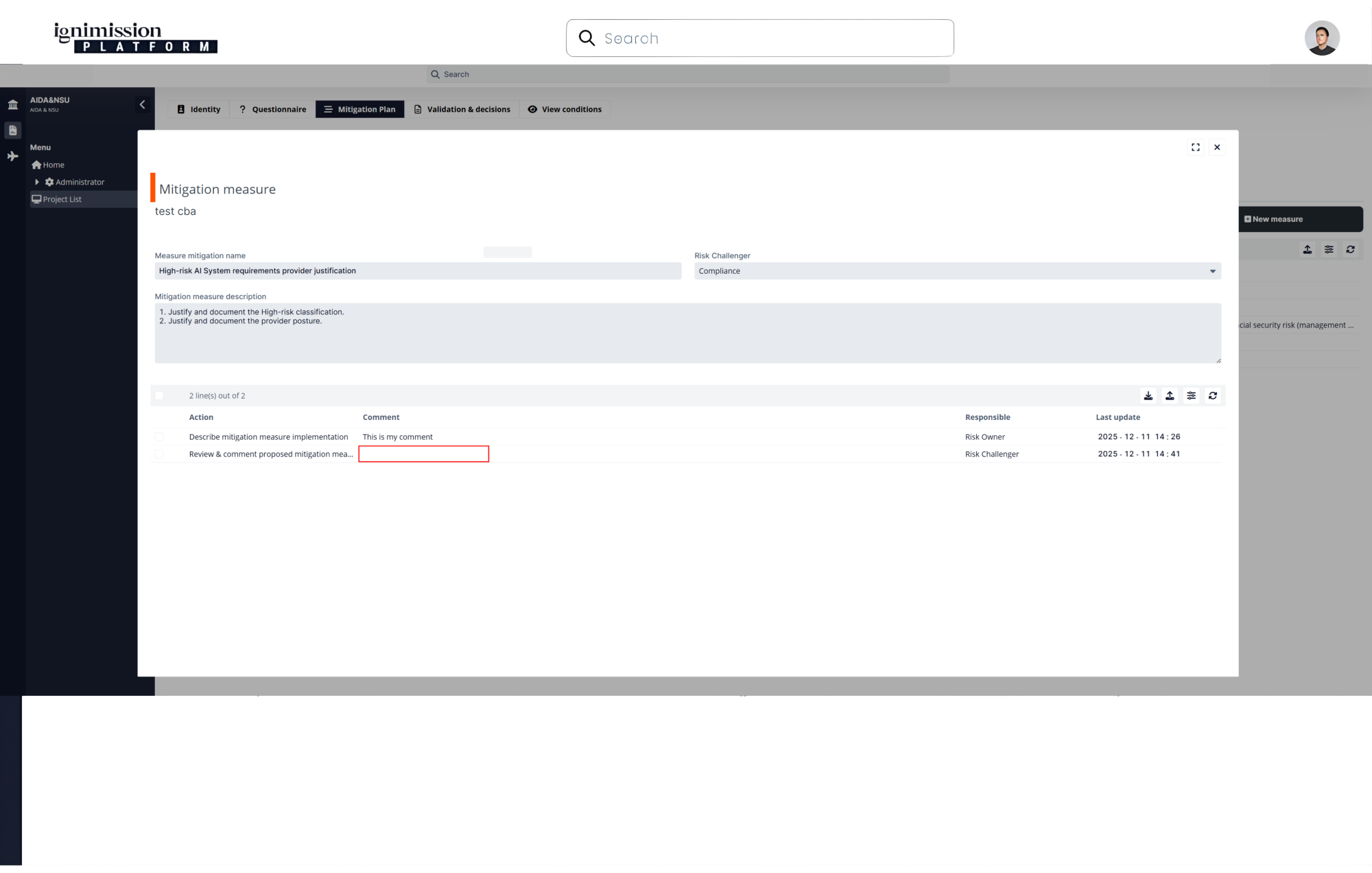Open Project List in menu
Image resolution: width=1372 pixels, height=873 pixels.
62,200
